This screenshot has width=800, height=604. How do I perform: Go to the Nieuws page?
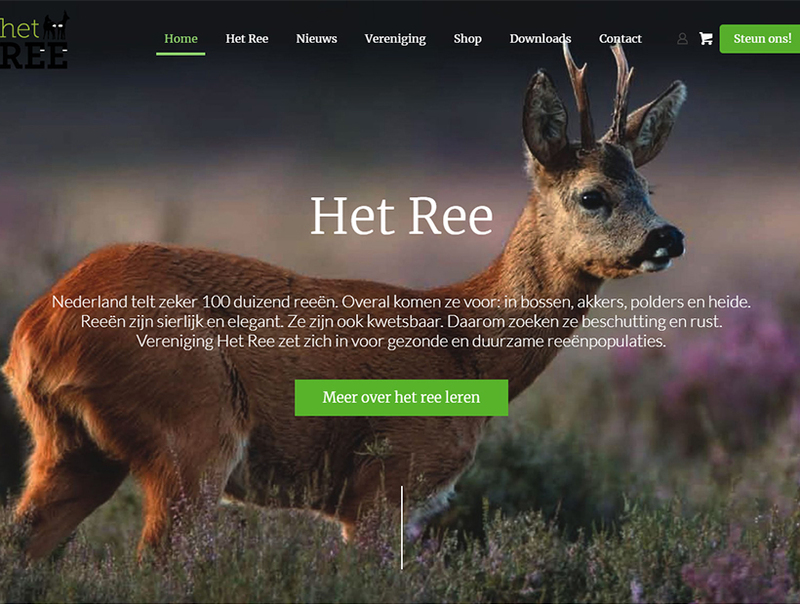pyautogui.click(x=316, y=39)
